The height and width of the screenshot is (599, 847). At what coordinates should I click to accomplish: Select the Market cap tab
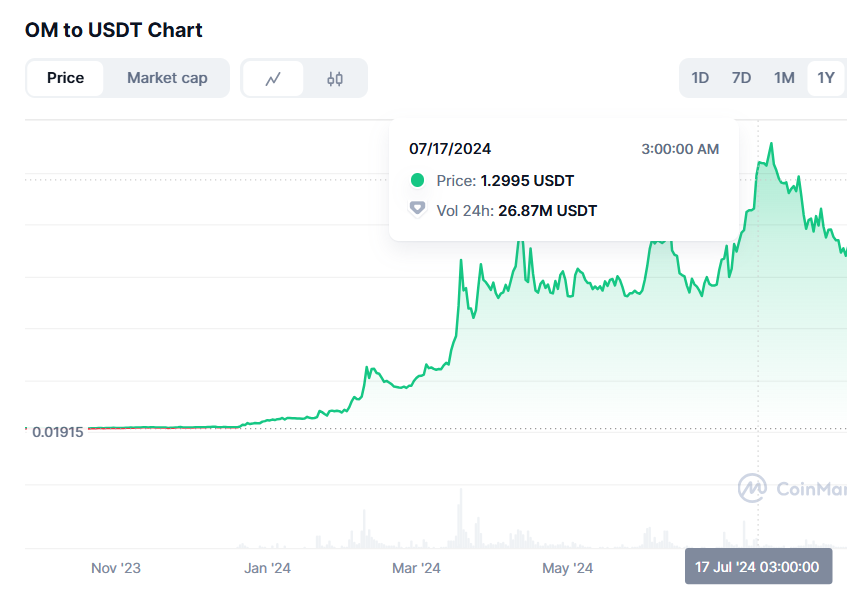[x=167, y=78]
